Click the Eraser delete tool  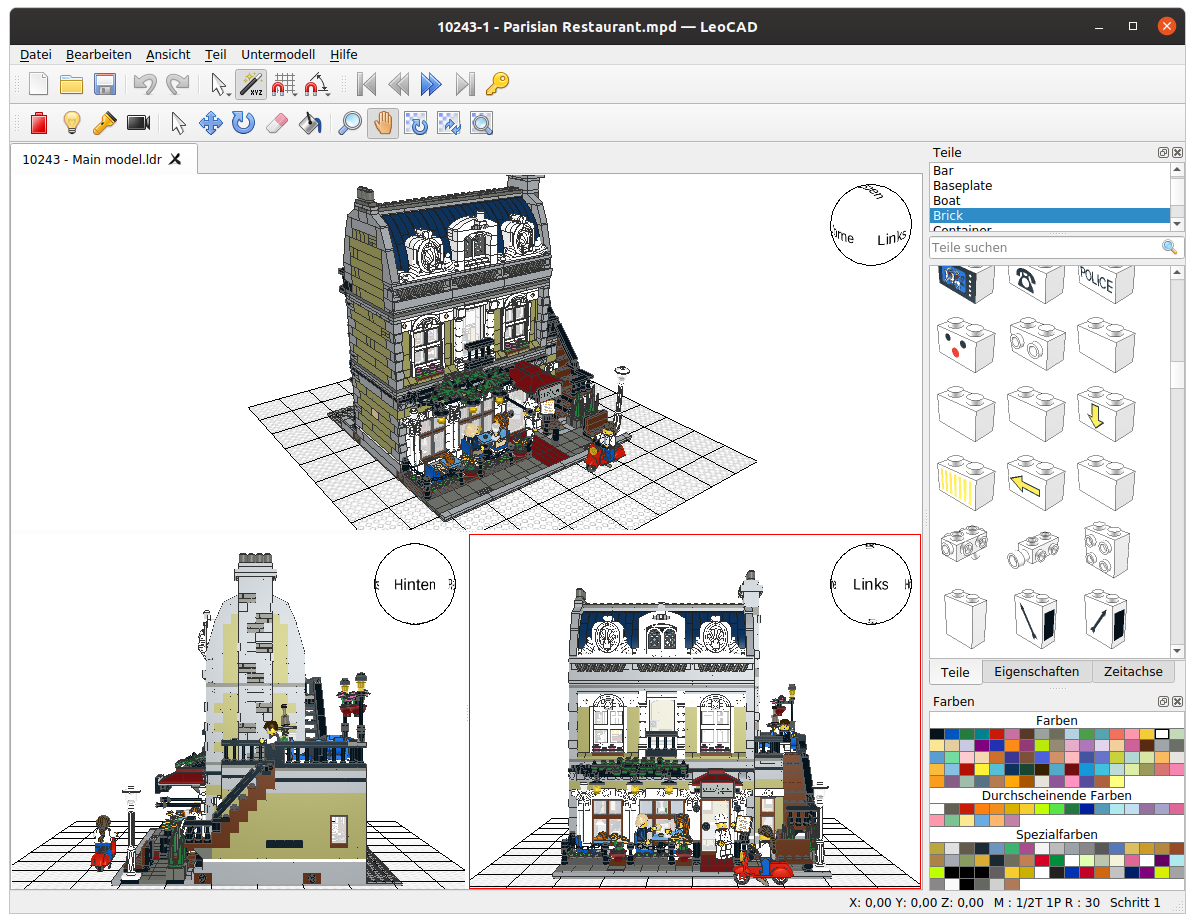click(x=278, y=123)
